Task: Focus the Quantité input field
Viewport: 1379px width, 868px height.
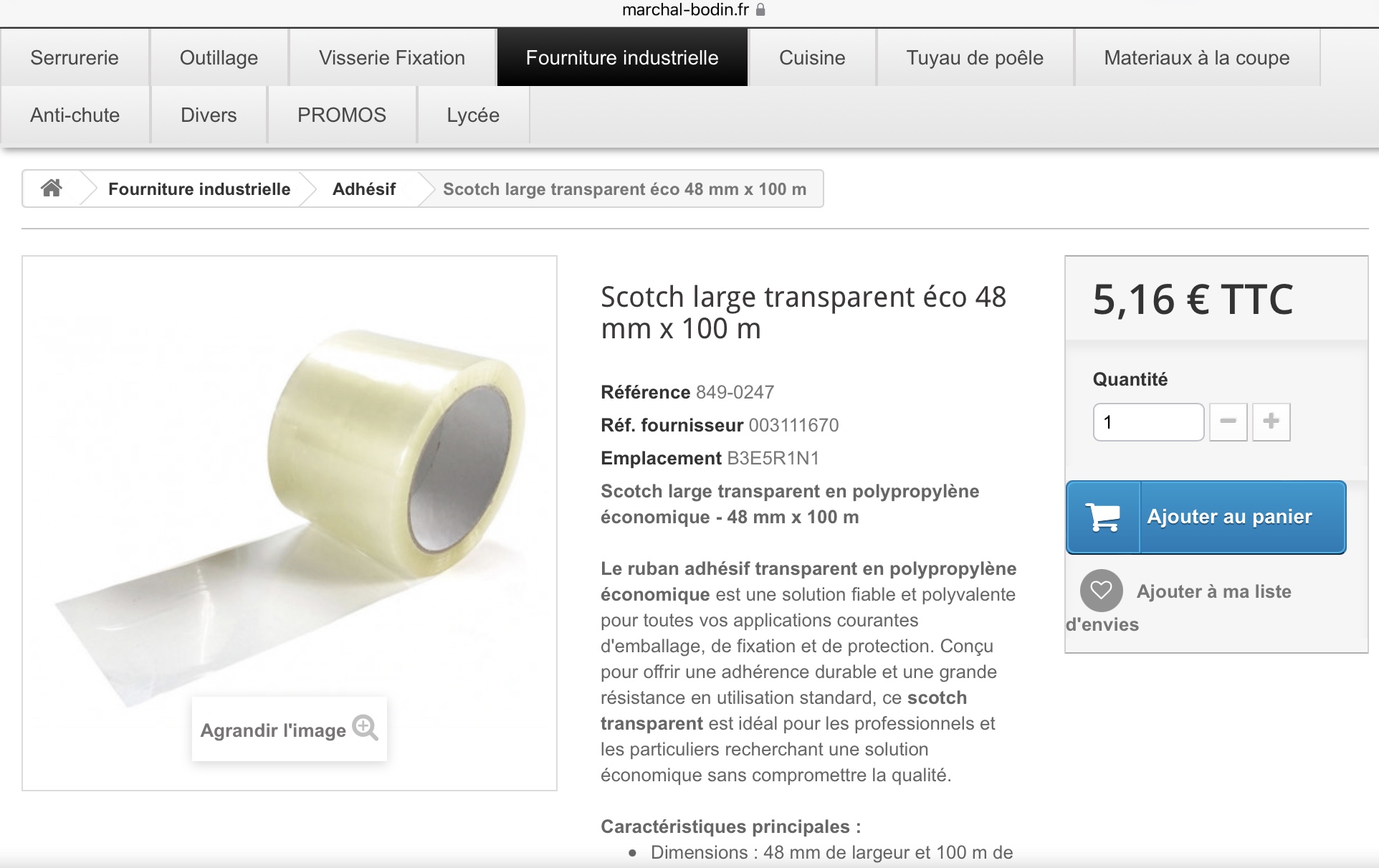Action: click(x=1148, y=421)
